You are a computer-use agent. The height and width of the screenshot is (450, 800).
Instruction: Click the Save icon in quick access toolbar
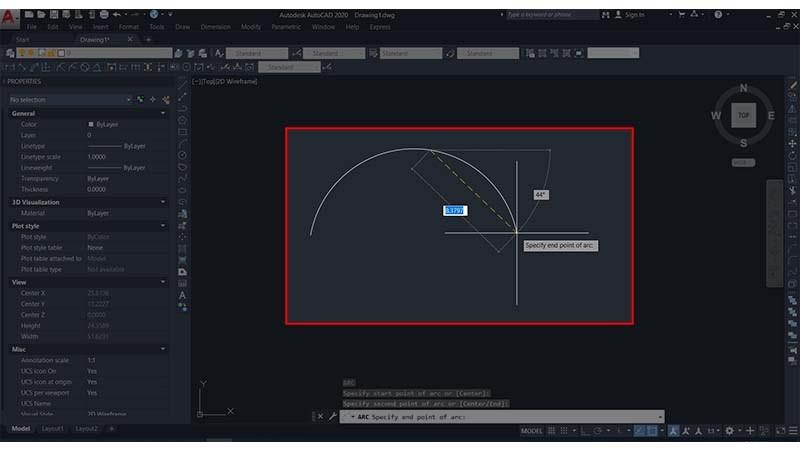coord(54,15)
